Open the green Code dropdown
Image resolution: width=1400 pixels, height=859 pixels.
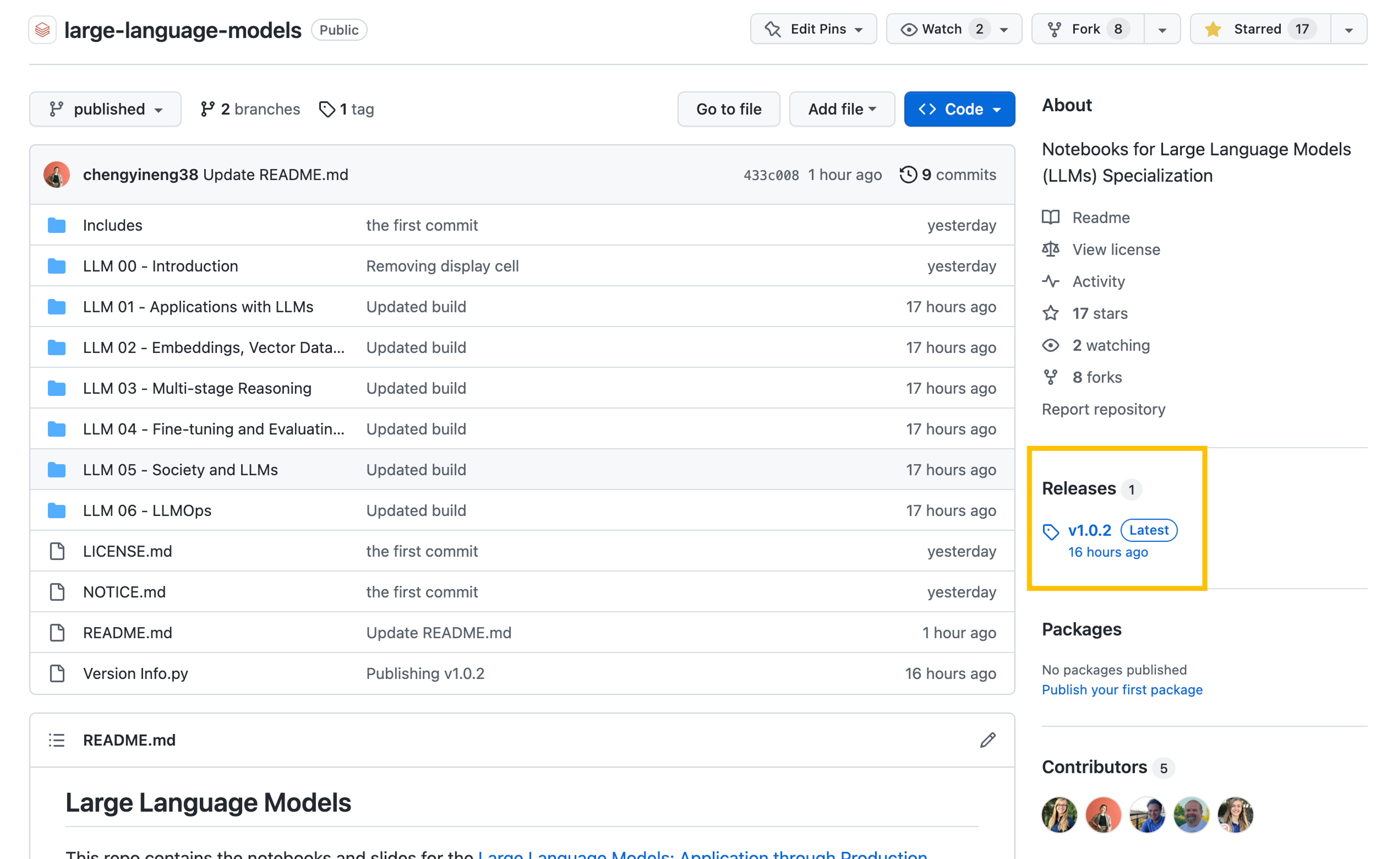coord(959,109)
